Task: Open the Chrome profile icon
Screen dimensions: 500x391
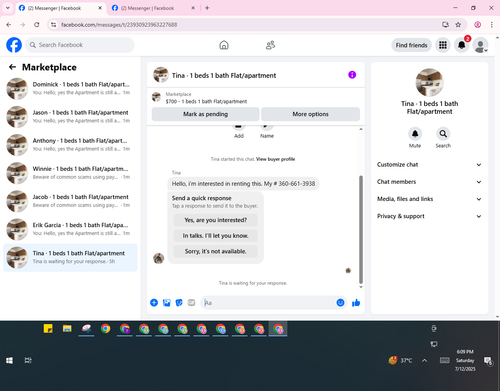Action: point(478,25)
